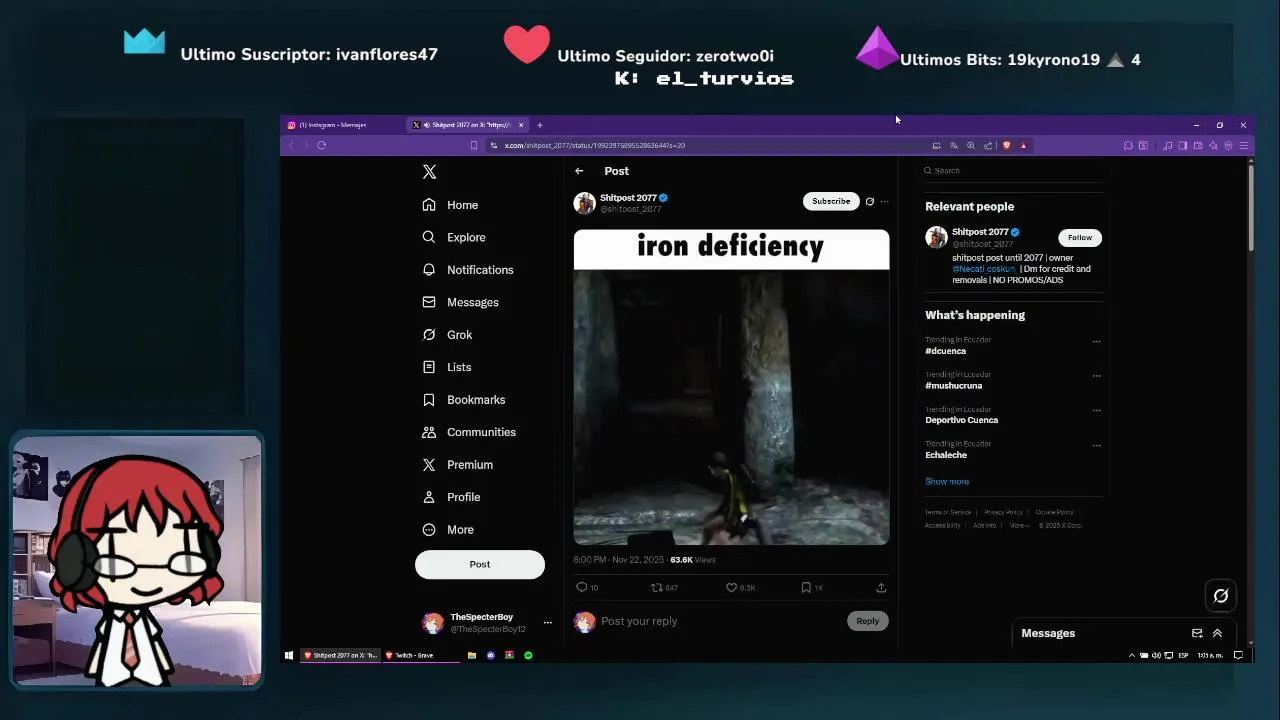
Task: Click the repost icon under the post
Action: (657, 588)
